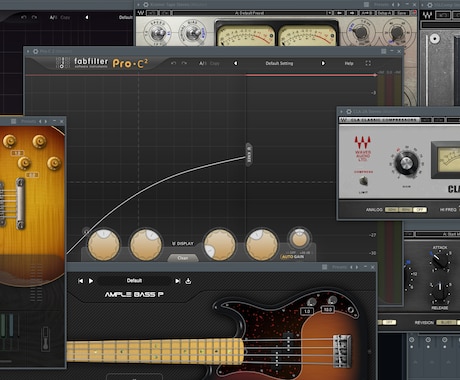Open settings gear of the top-right Waves window
This screenshot has width=460, height=380.
[430, 5]
